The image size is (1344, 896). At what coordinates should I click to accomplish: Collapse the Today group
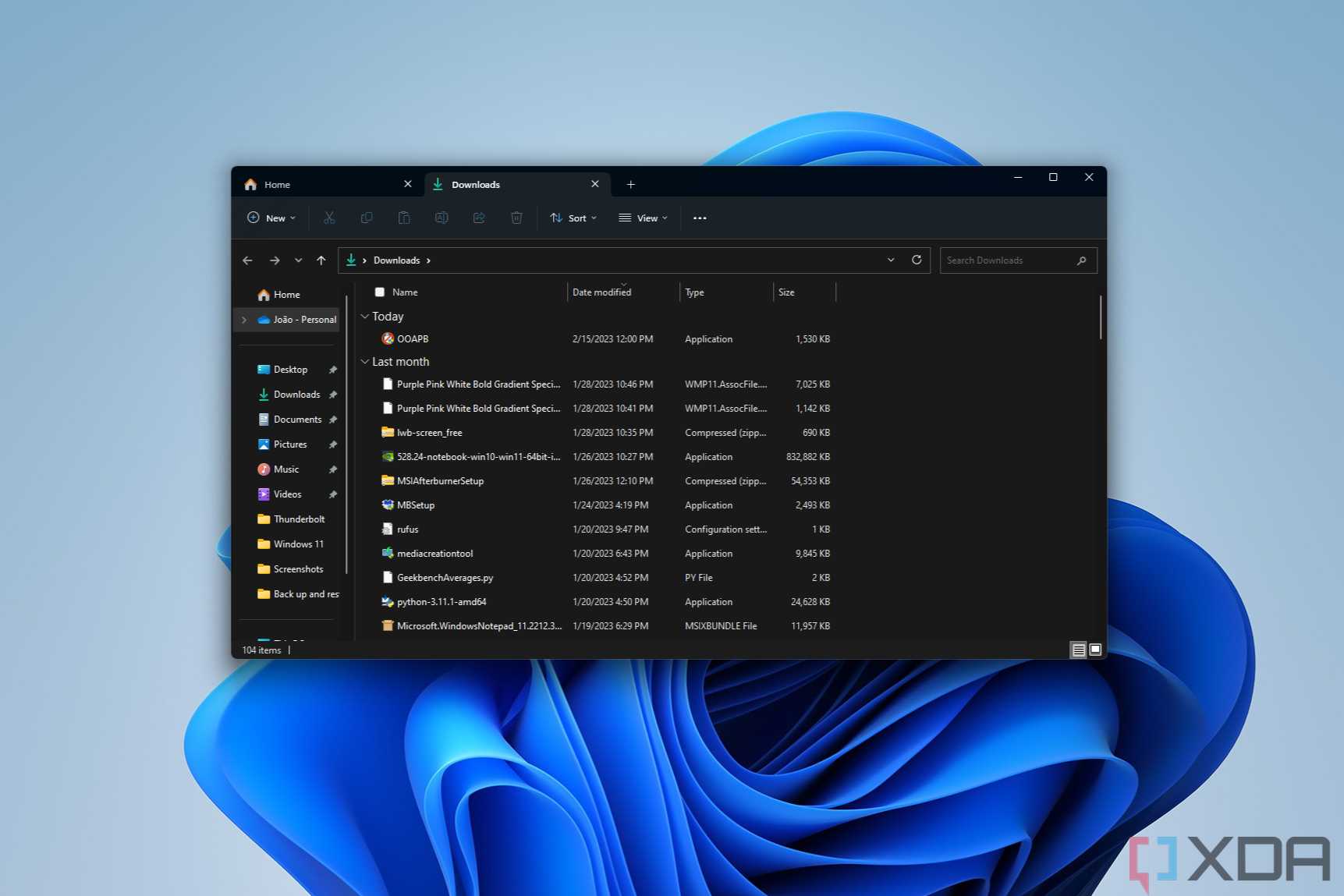364,317
